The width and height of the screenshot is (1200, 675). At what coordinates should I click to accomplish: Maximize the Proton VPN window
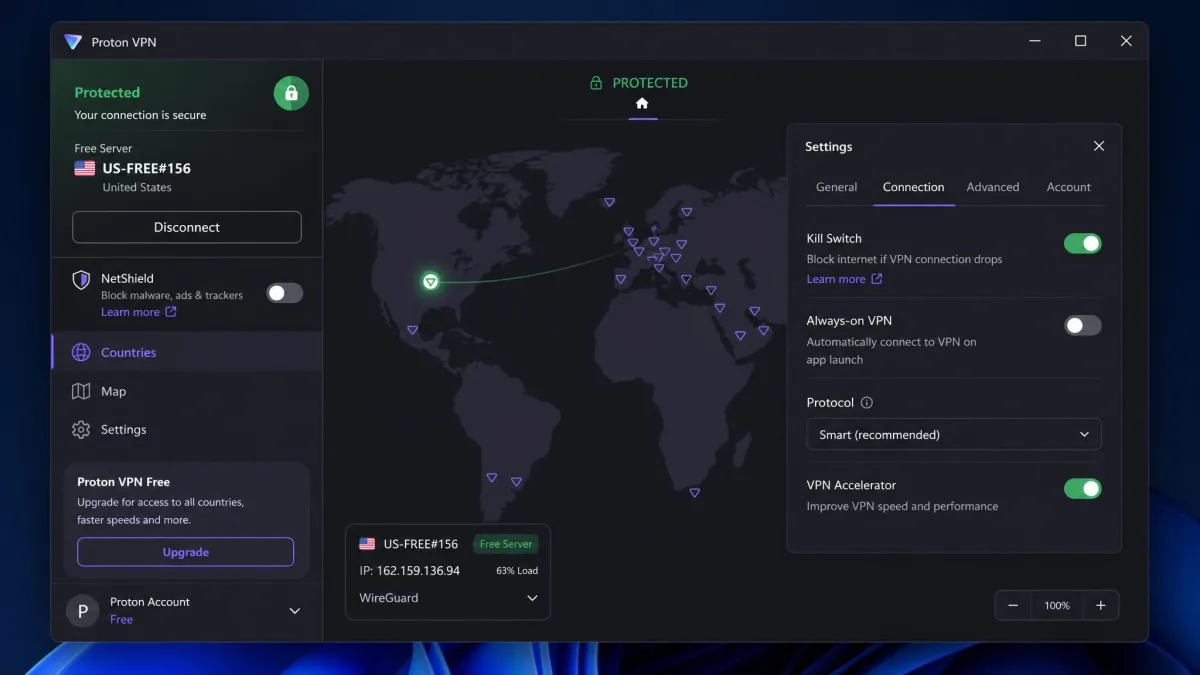click(x=1080, y=41)
